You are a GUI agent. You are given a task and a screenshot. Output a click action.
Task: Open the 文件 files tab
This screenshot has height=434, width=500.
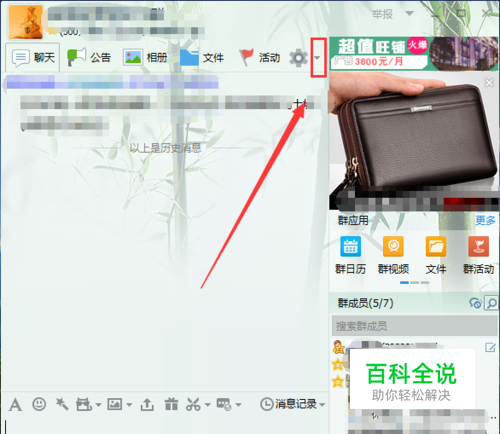click(202, 57)
